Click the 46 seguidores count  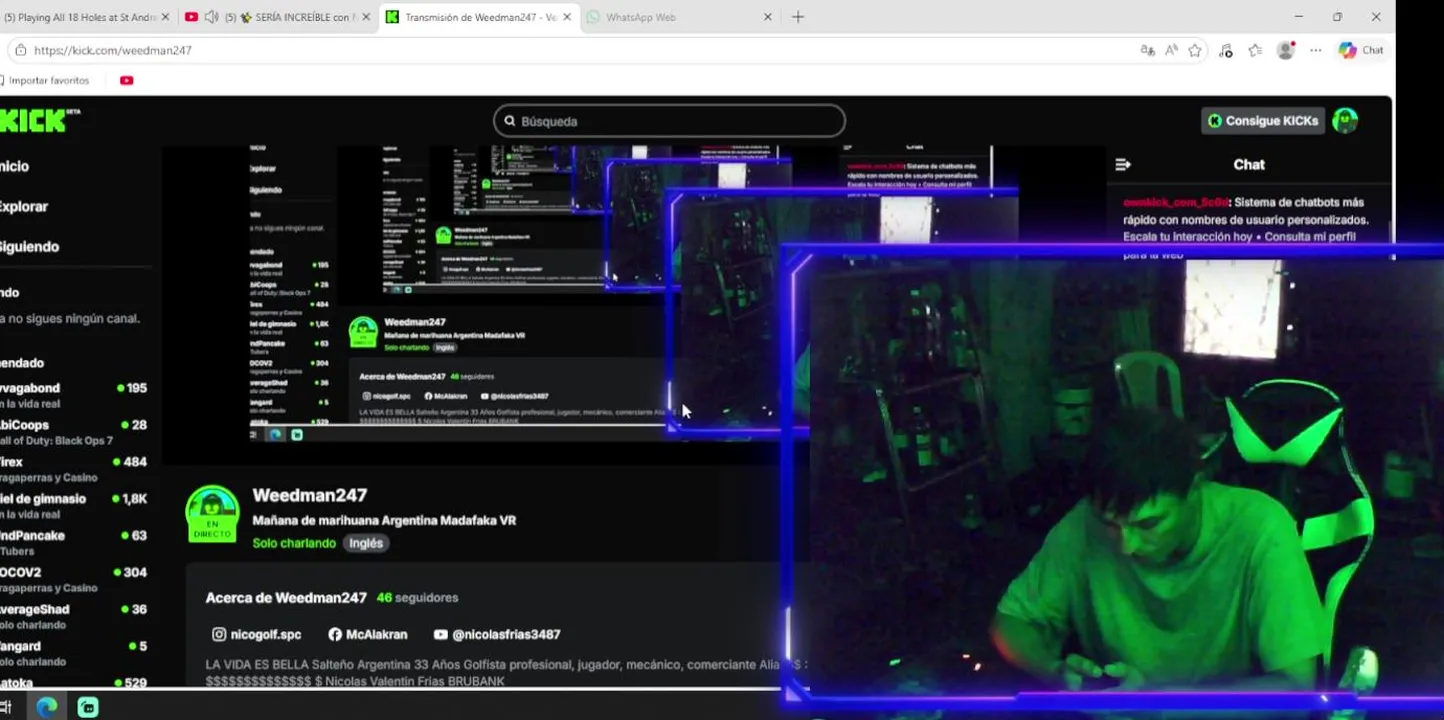tap(417, 597)
